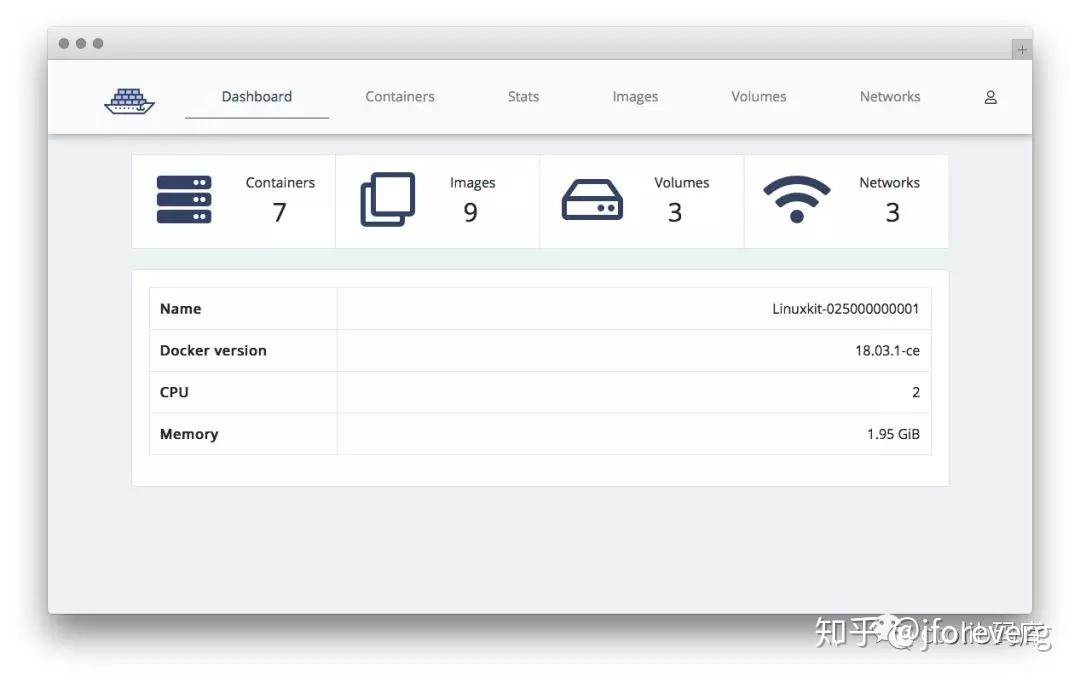1080x682 pixels.
Task: Click the first window control dot
Action: (x=64, y=43)
